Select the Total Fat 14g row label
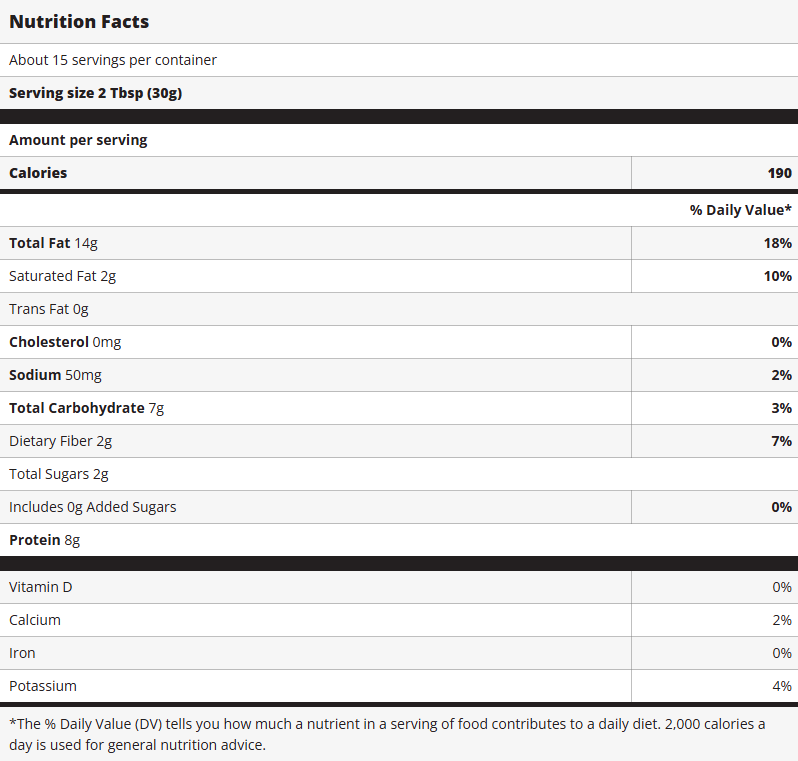Image resolution: width=798 pixels, height=761 pixels. point(53,243)
